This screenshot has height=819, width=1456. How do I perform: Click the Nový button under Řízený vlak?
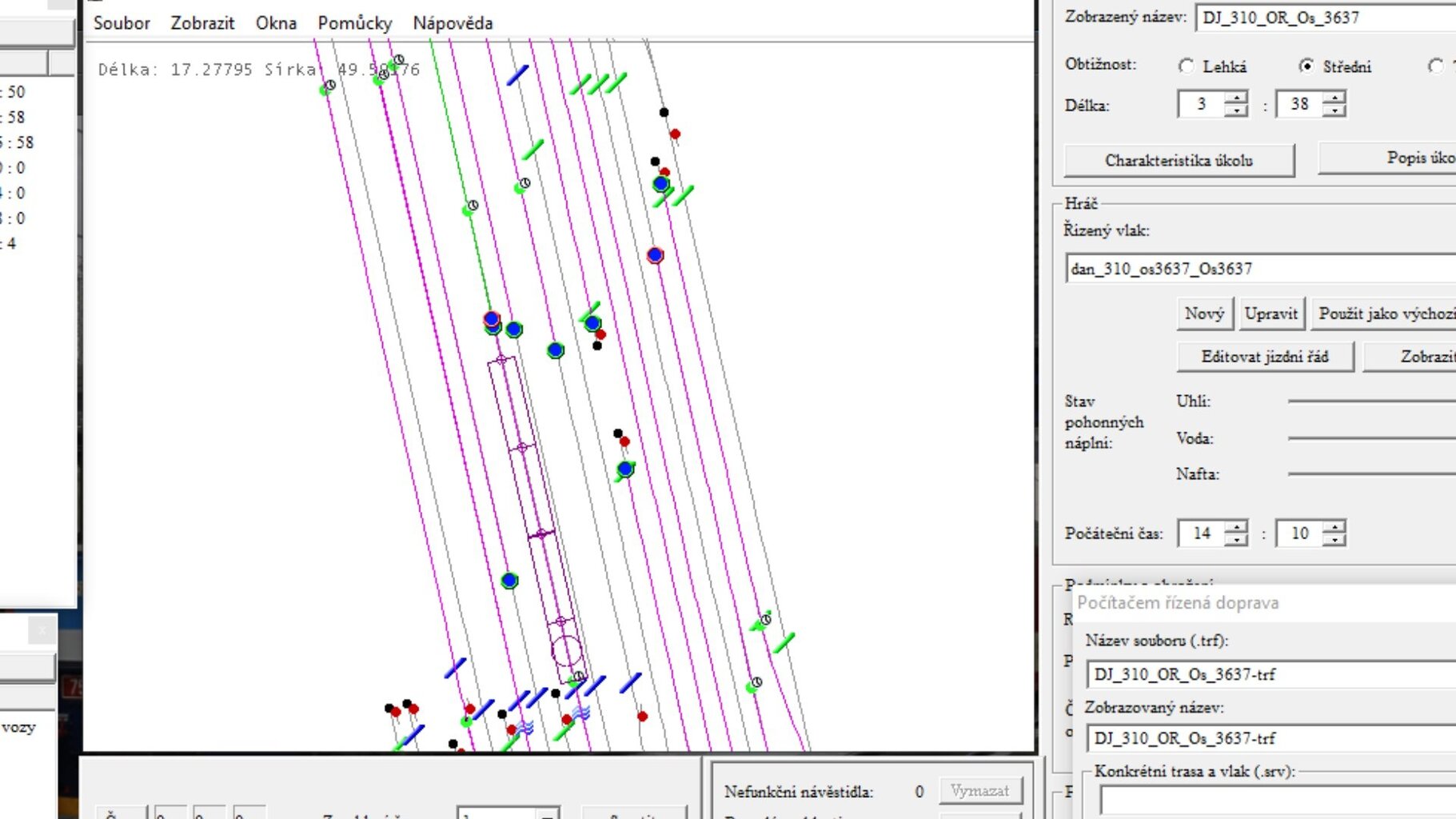coord(1204,314)
